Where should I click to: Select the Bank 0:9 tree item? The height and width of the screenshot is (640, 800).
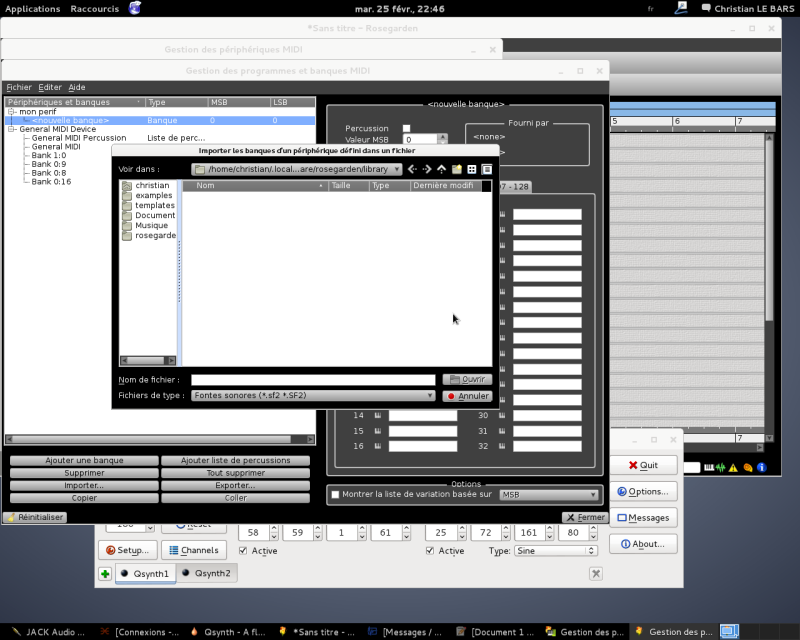(x=49, y=164)
